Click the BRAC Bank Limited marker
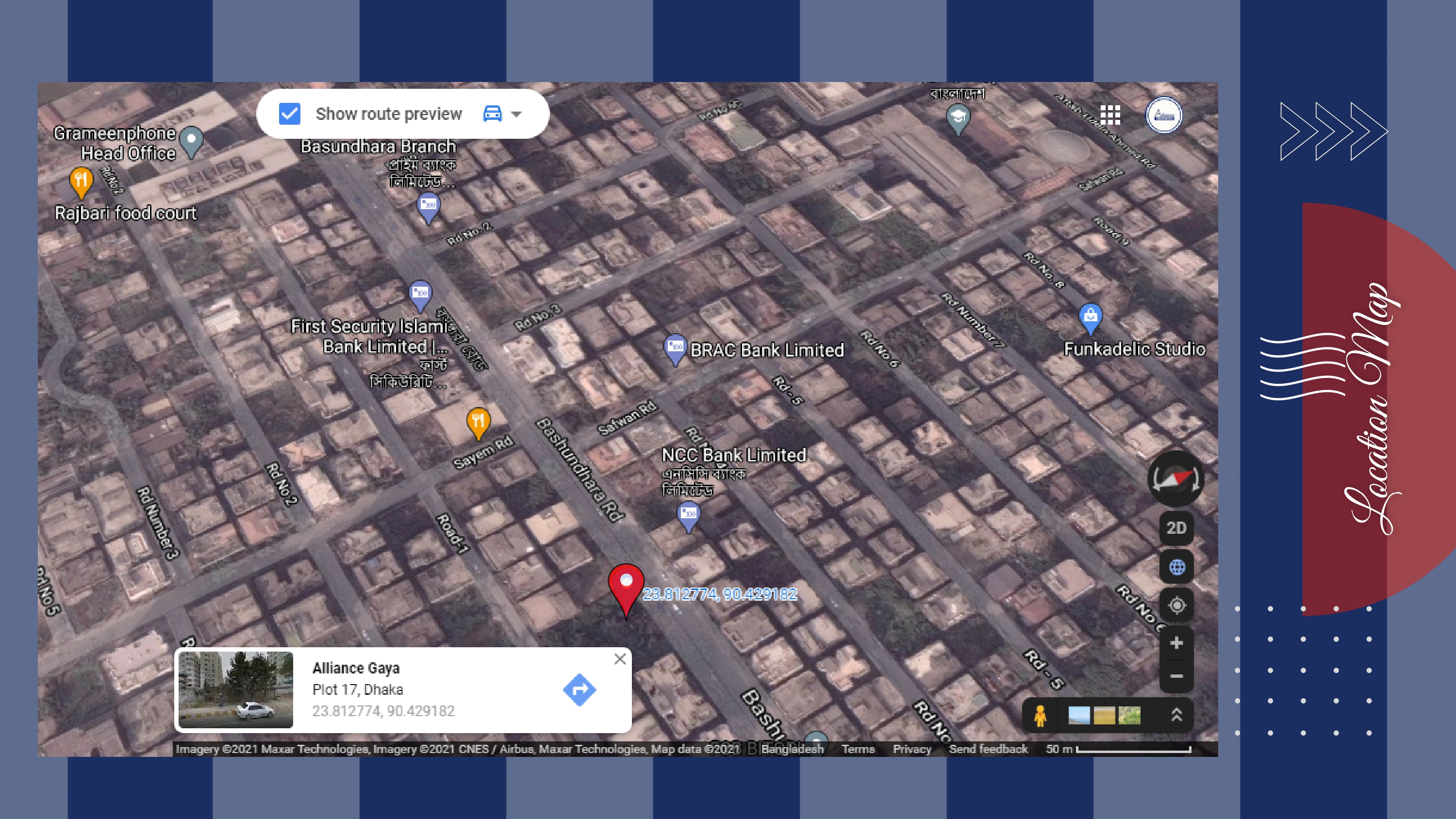This screenshot has width=1456, height=819. point(676,349)
